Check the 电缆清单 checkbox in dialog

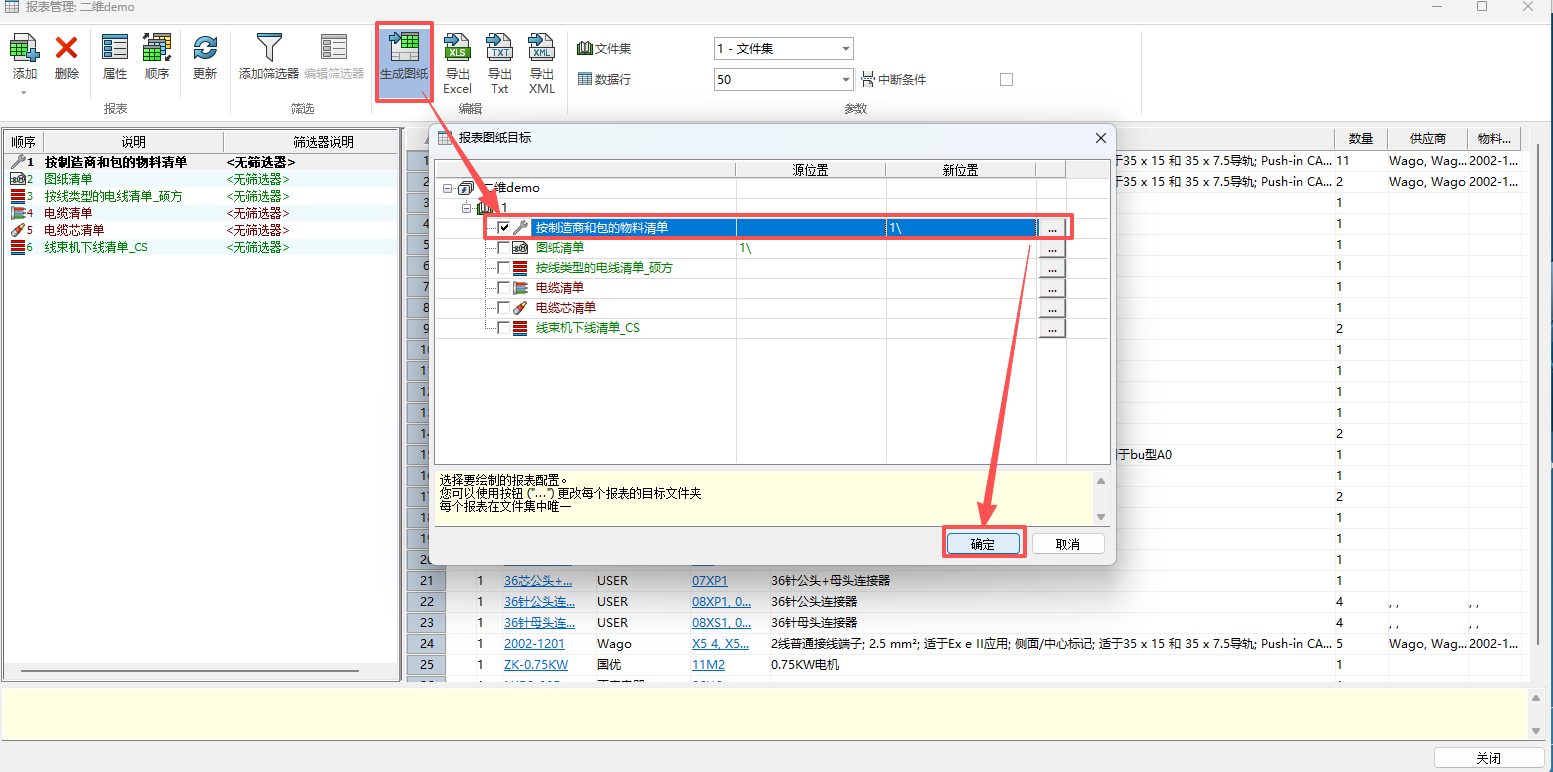[504, 288]
